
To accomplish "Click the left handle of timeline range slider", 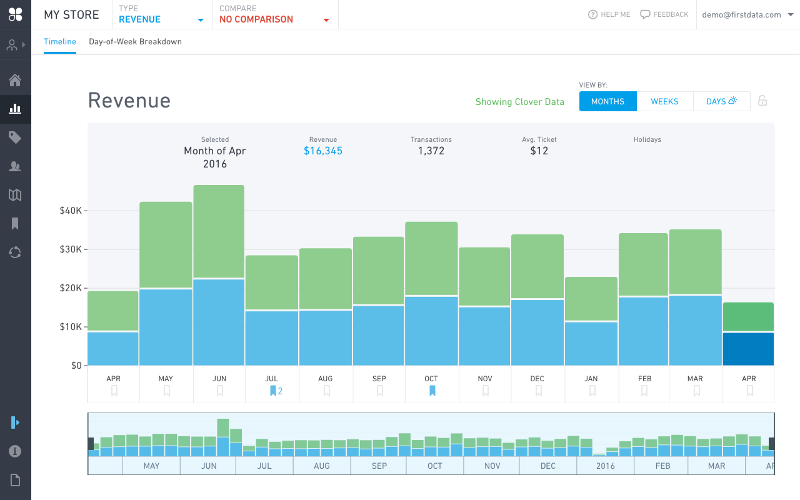I will pyautogui.click(x=90, y=443).
